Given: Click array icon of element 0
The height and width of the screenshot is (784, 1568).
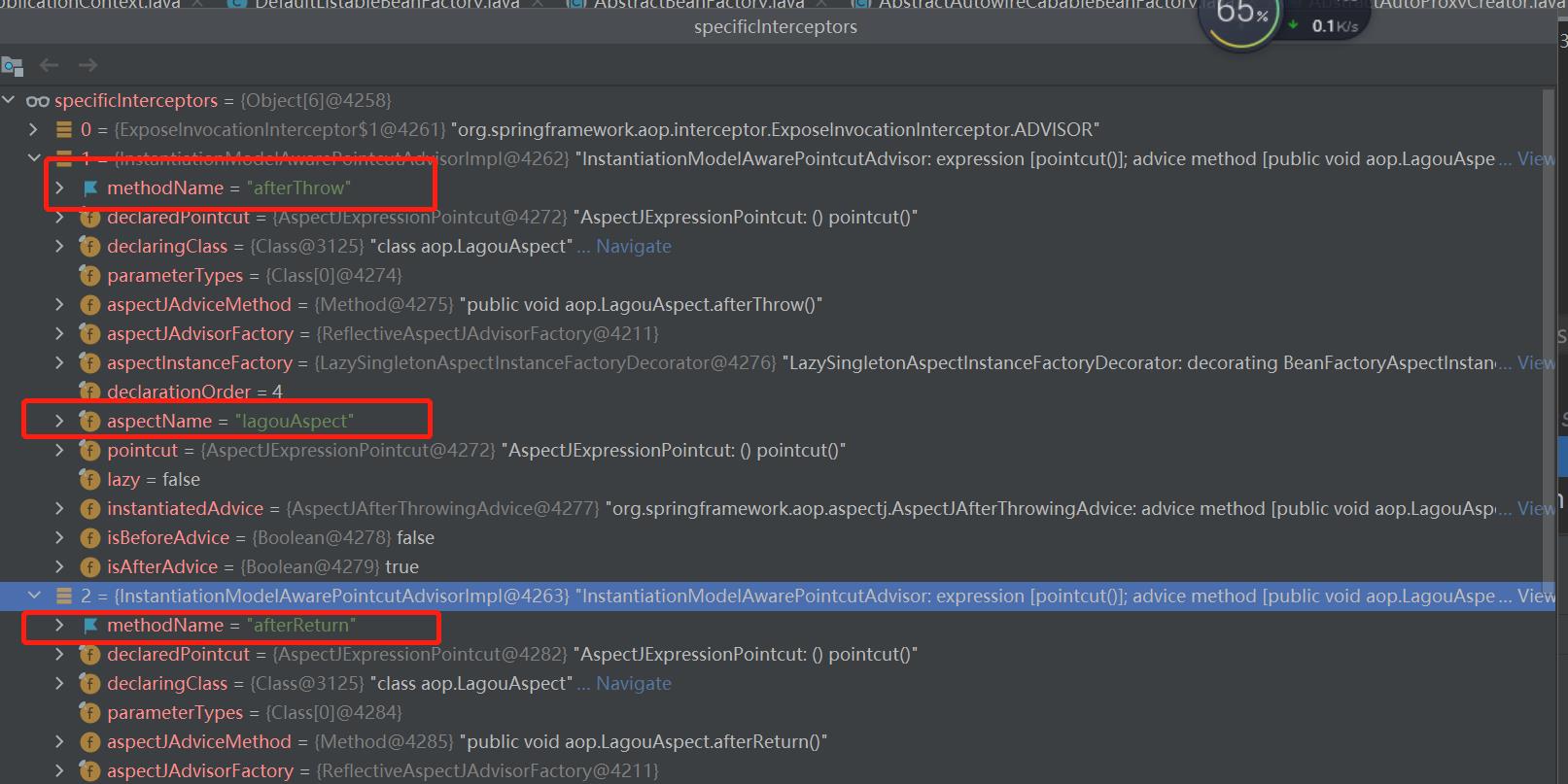Looking at the screenshot, I should (x=64, y=129).
